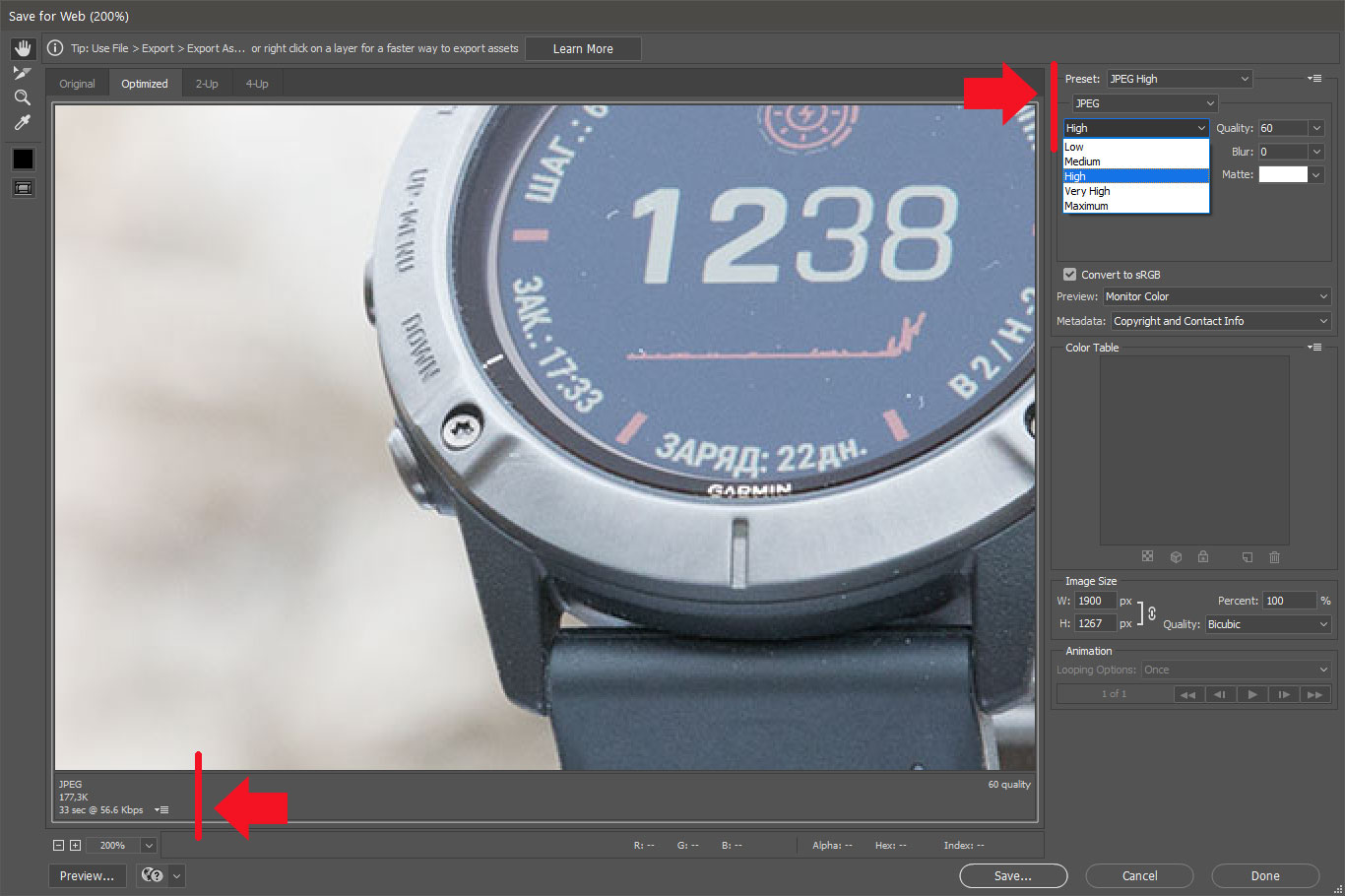Select the Zoom tool

(x=22, y=97)
